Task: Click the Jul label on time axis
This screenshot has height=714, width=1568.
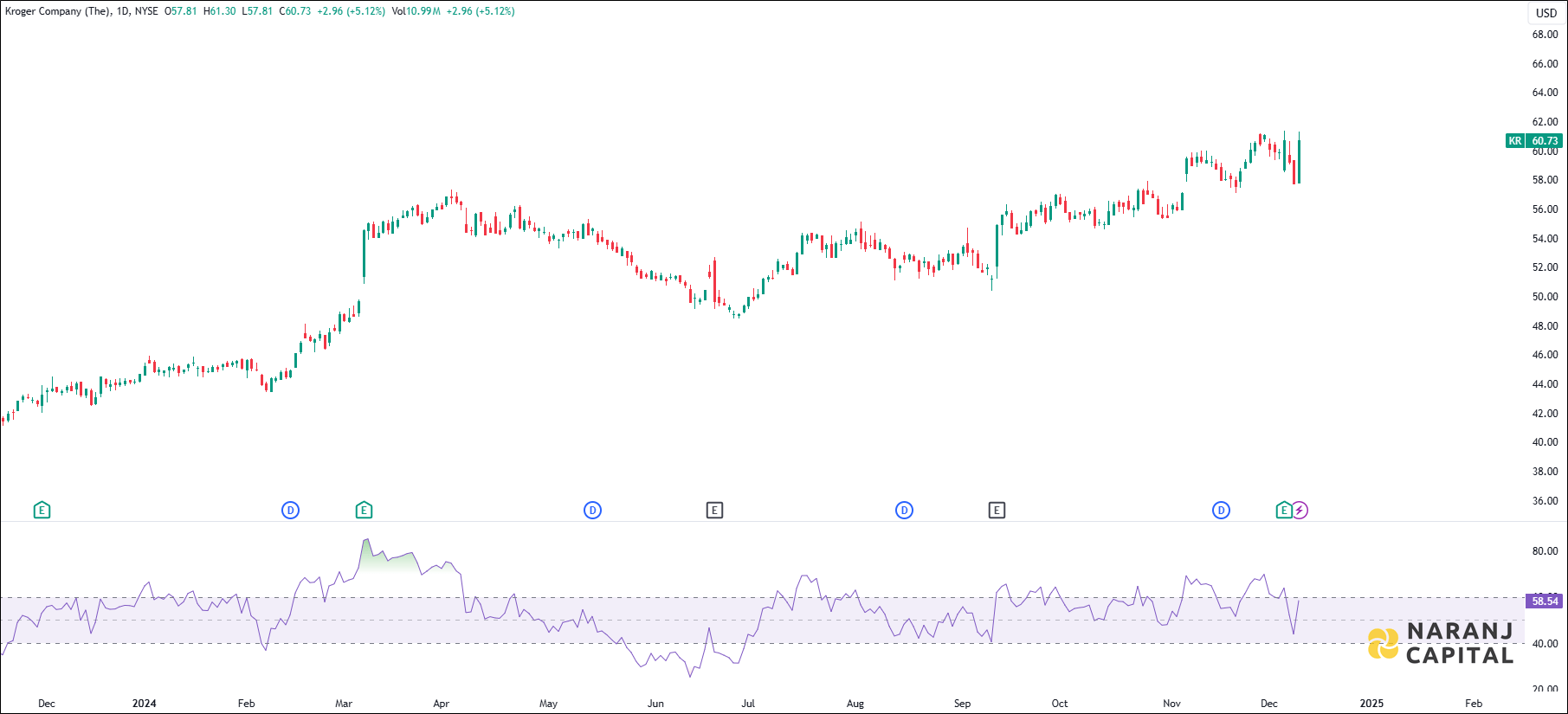Action: coord(748,704)
